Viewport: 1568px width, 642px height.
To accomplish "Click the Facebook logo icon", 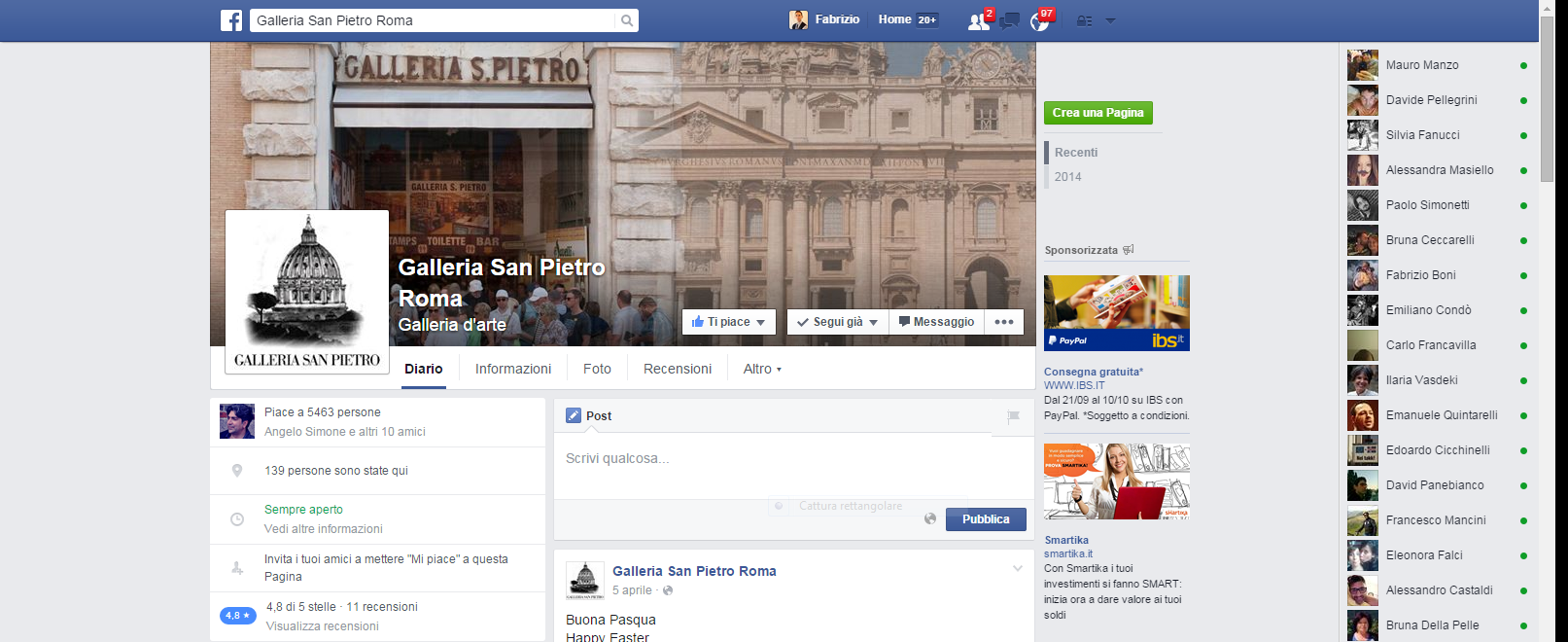I will pos(231,20).
